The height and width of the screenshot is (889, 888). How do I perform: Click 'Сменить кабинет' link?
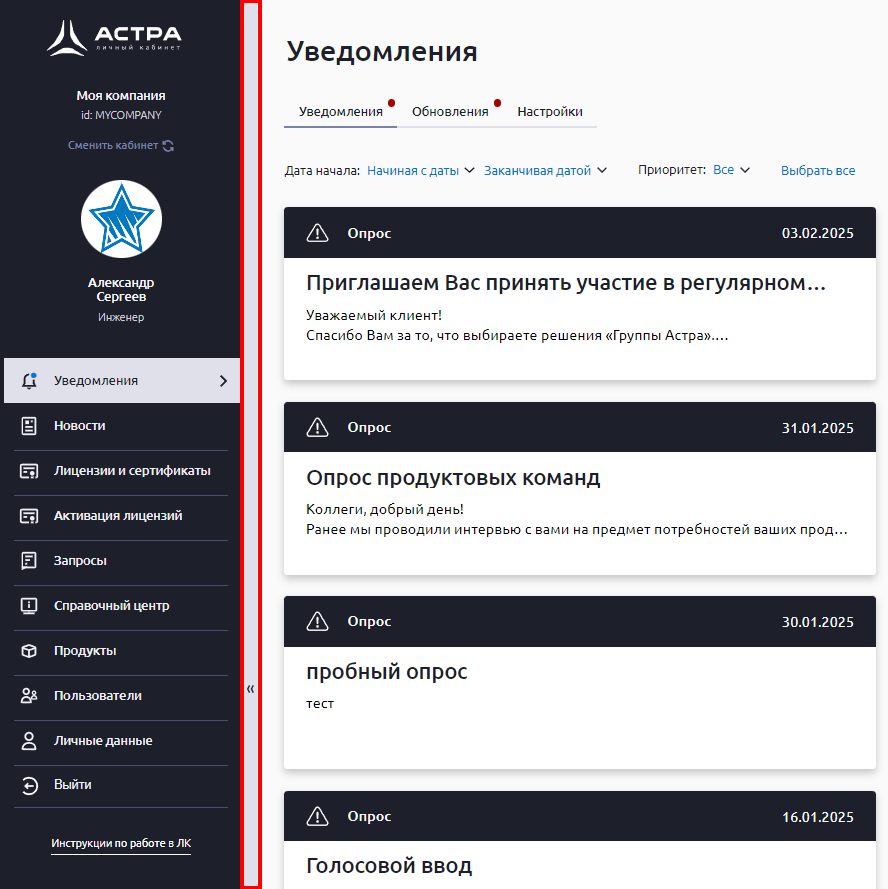[x=120, y=146]
